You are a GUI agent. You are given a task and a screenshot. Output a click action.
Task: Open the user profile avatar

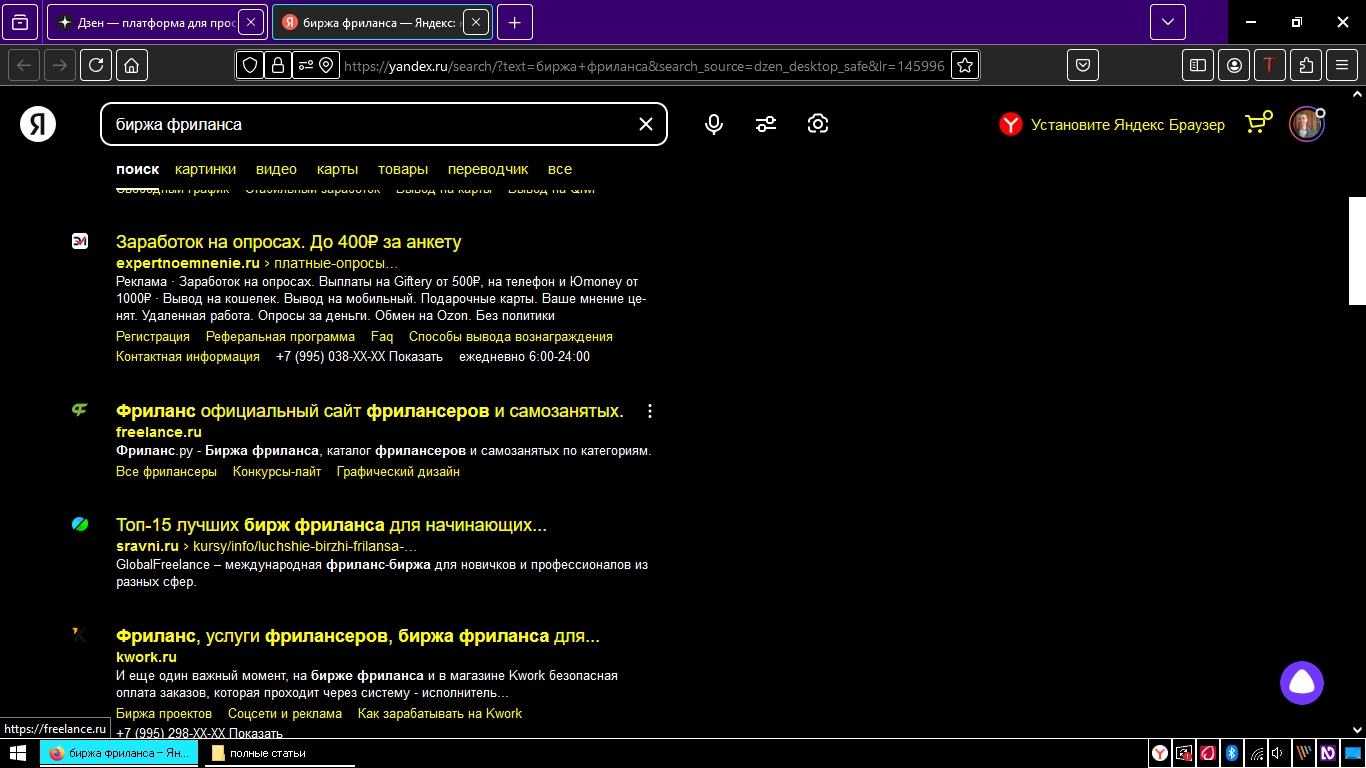tap(1306, 124)
